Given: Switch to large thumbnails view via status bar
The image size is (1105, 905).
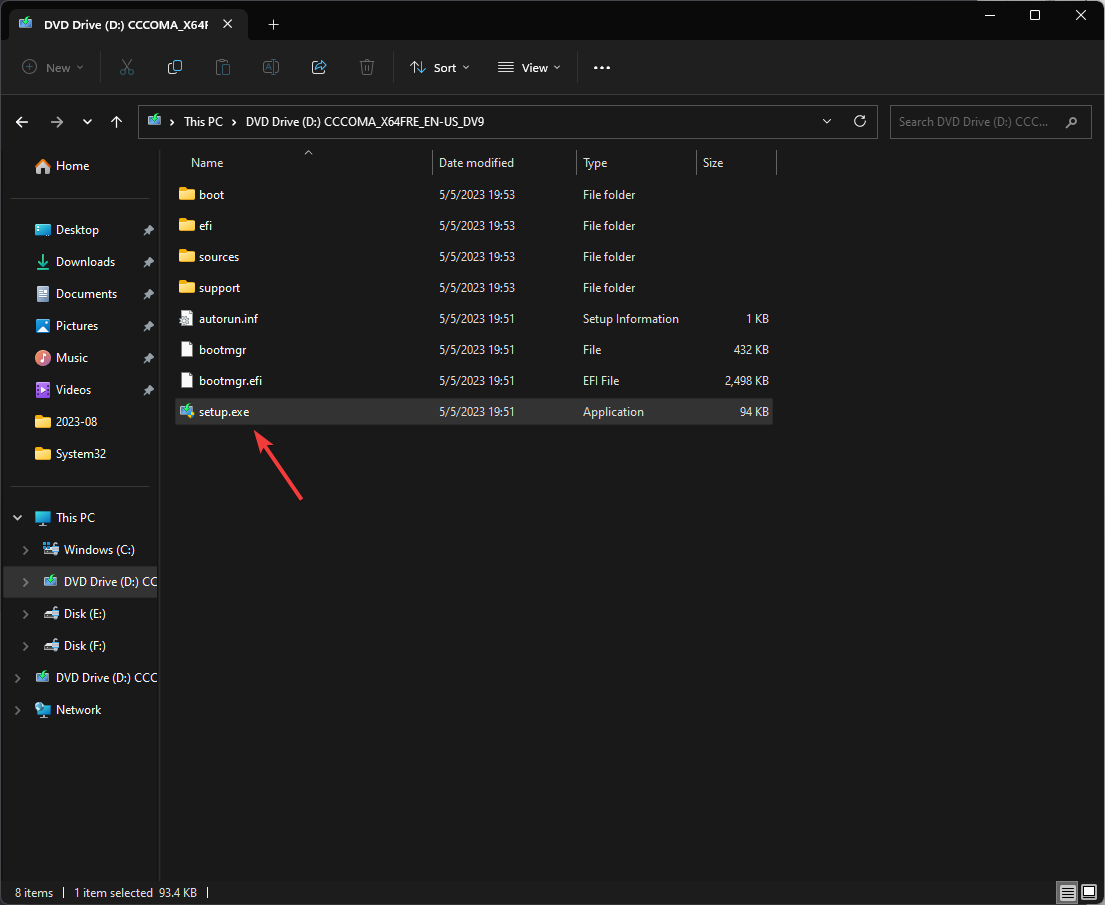Looking at the screenshot, I should [1089, 892].
